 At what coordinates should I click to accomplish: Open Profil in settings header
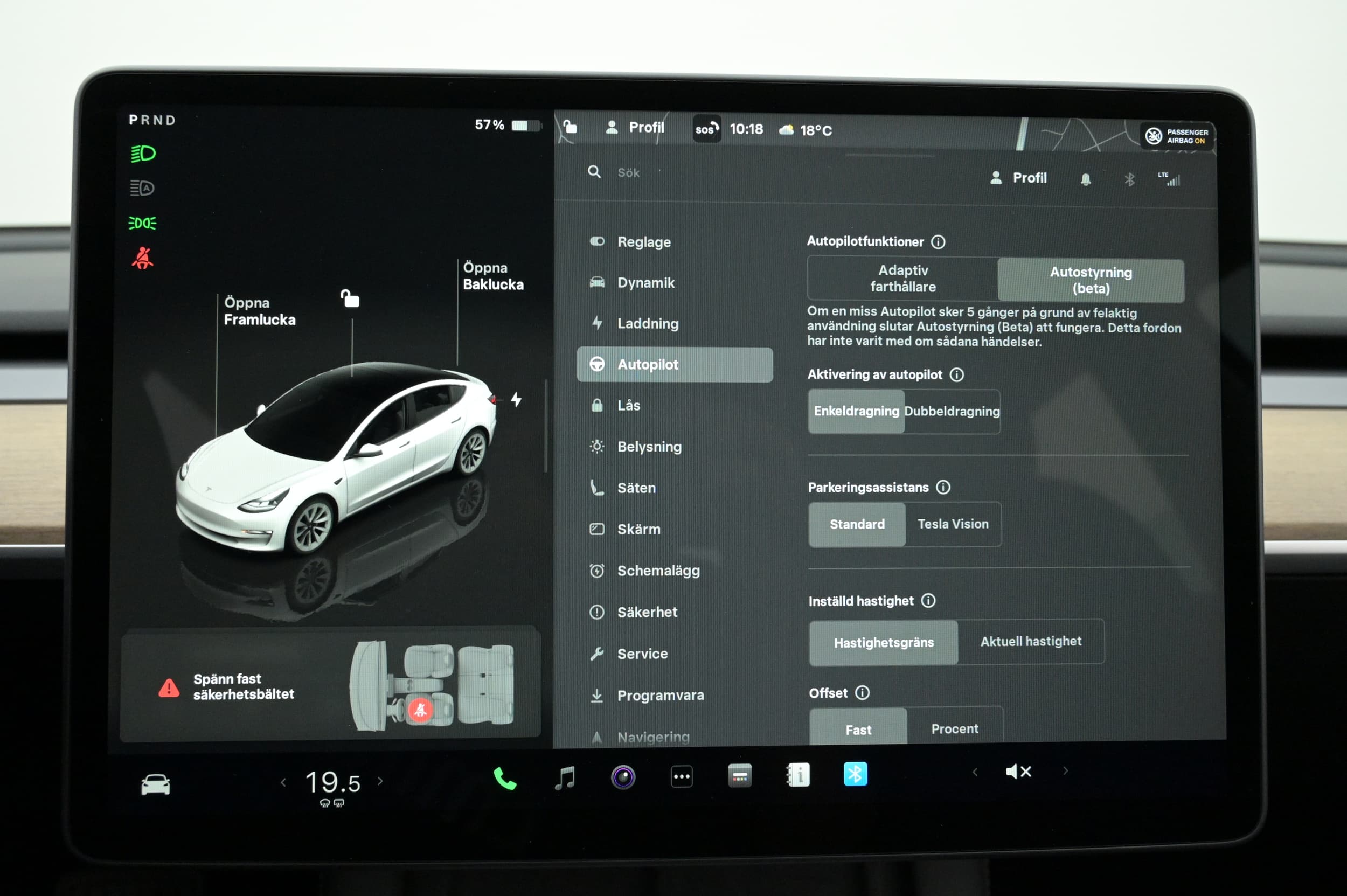[x=1018, y=178]
